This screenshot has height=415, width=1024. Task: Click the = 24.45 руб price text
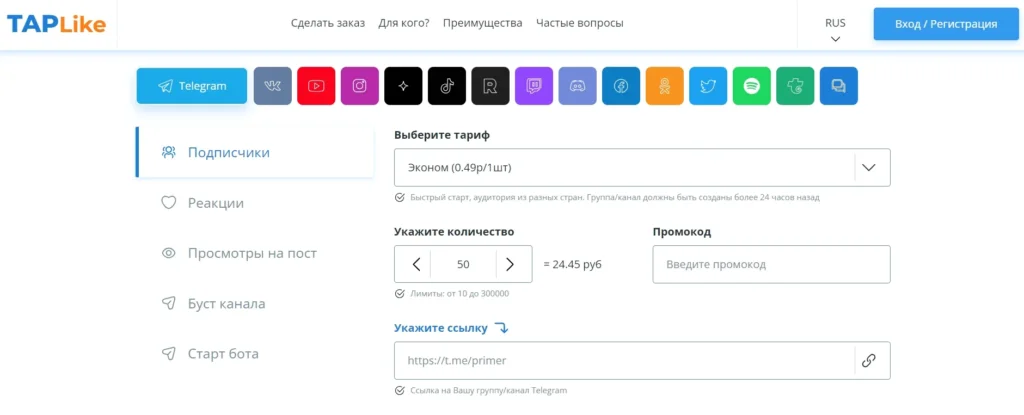pyautogui.click(x=572, y=265)
